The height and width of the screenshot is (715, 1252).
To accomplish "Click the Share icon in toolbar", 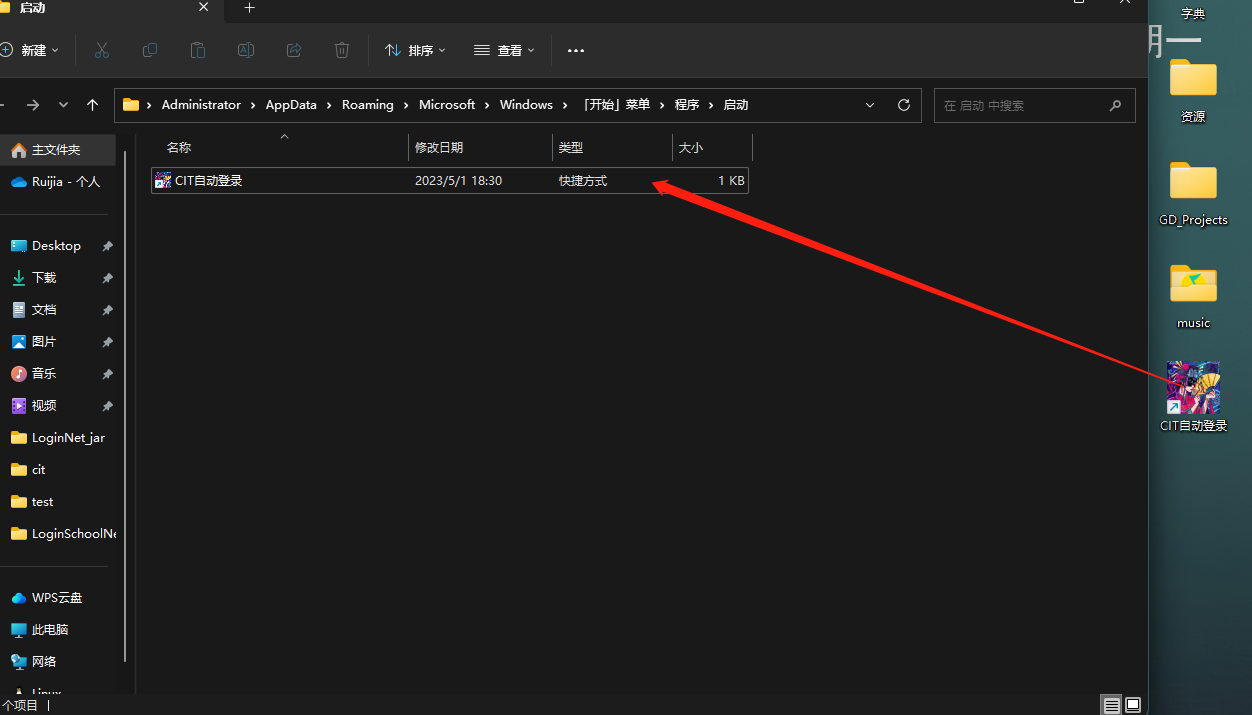I will (294, 50).
